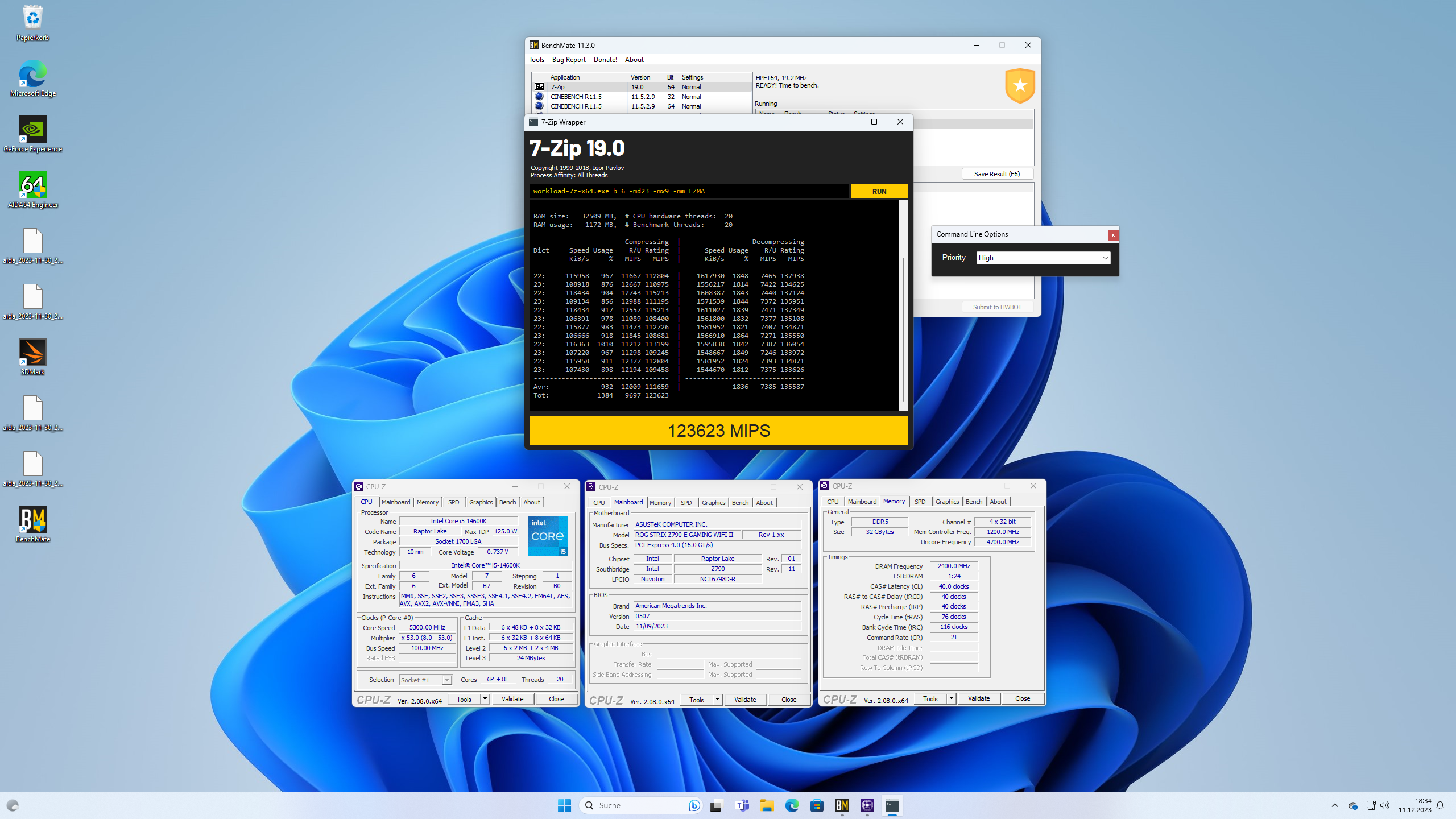This screenshot has height=819, width=1456.
Task: Click the Intel Core i5 logo in CPU-Z
Action: click(547, 535)
